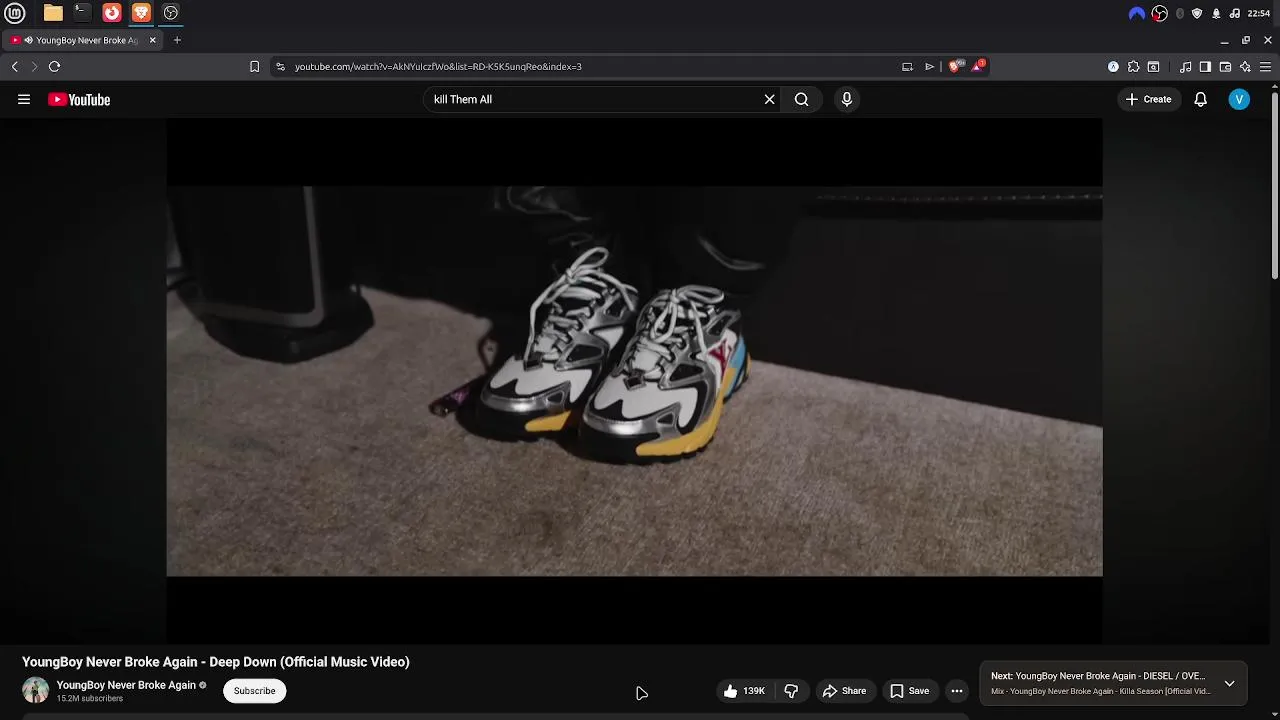Click the 'Next: ... DIESEL / OVE...' playlist text

point(1098,676)
